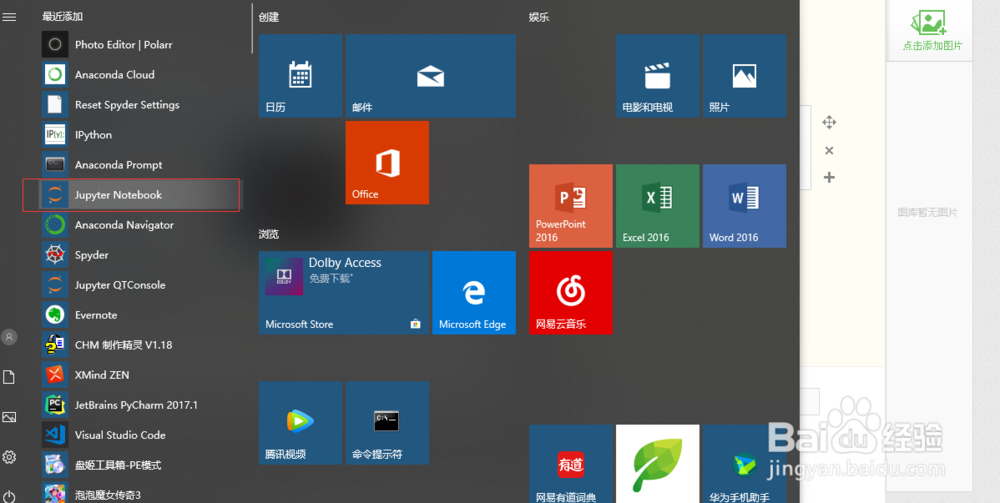Image resolution: width=1000 pixels, height=503 pixels.
Task: Click the user account icon in sidebar
Action: pos(9,337)
